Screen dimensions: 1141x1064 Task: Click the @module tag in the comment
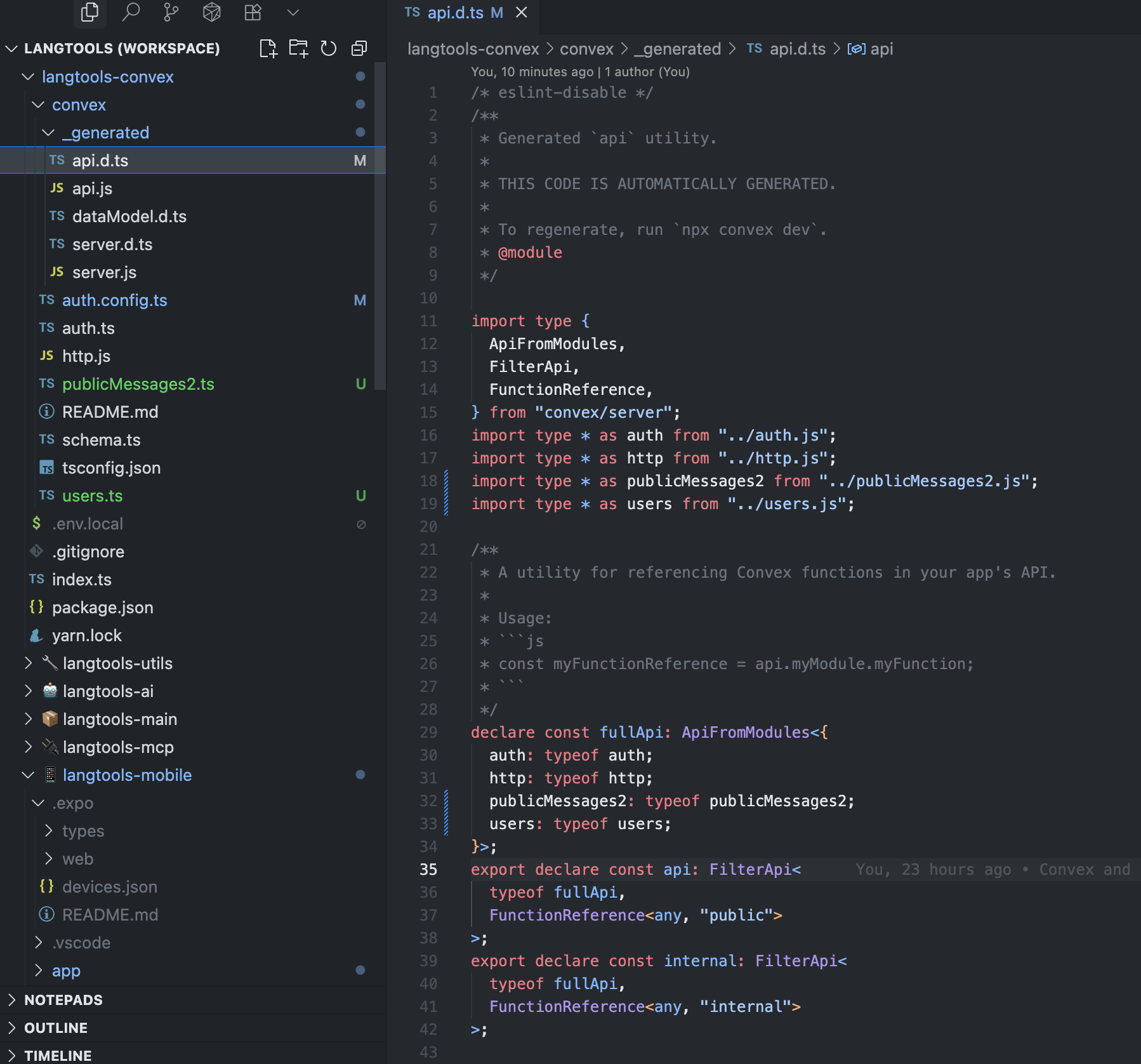pyautogui.click(x=530, y=253)
